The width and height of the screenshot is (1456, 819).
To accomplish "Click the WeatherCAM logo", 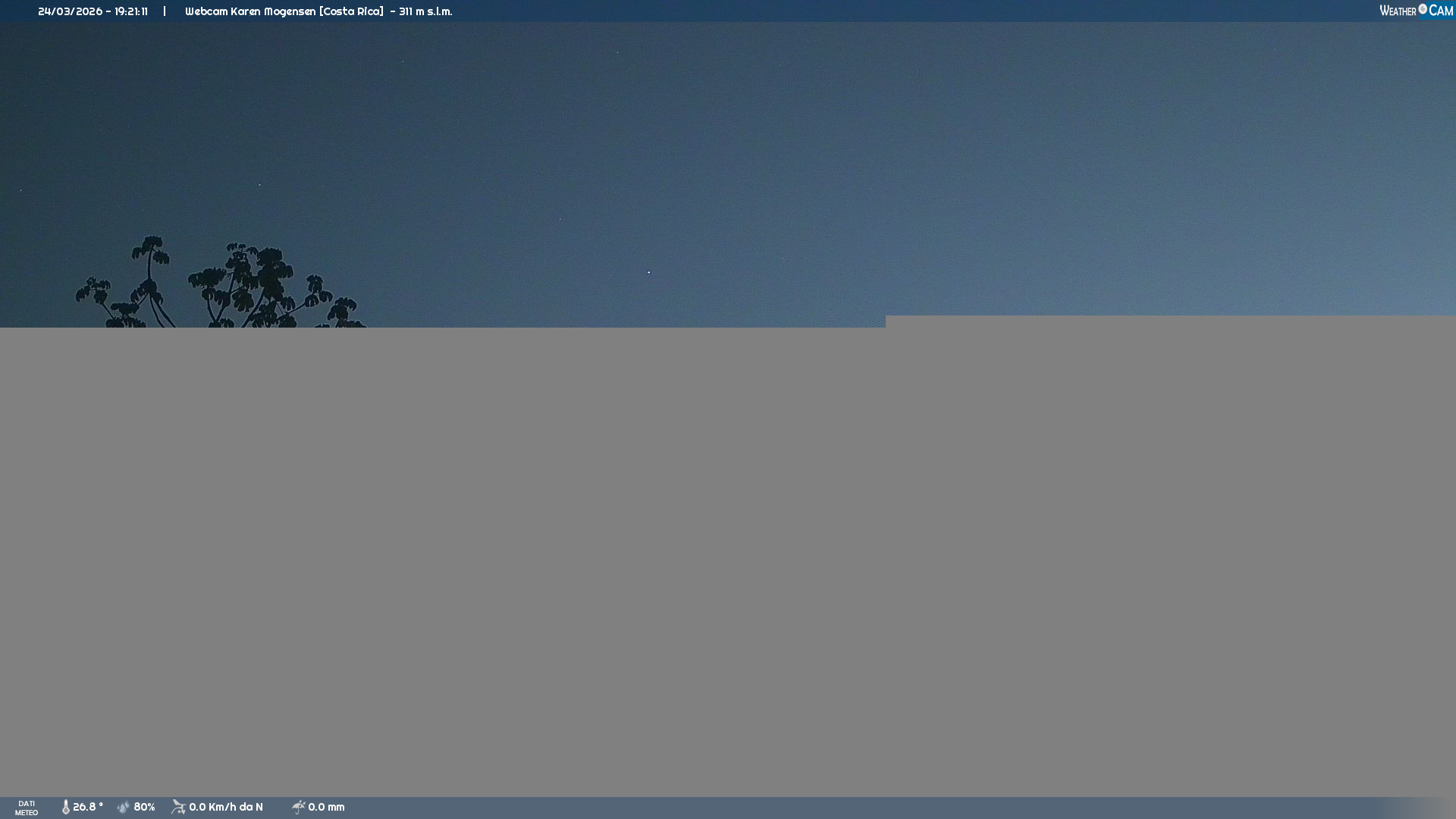I will (x=1415, y=11).
